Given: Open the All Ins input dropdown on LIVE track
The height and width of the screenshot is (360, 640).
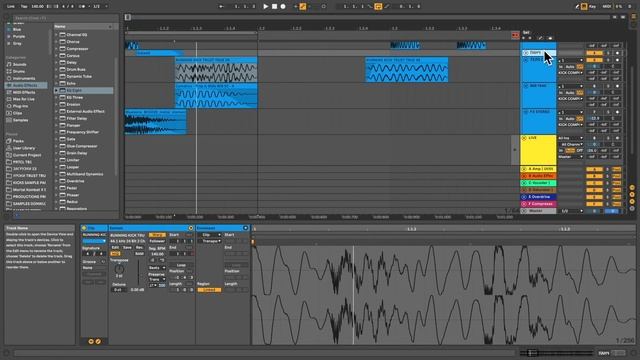Looking at the screenshot, I should 571,138.
